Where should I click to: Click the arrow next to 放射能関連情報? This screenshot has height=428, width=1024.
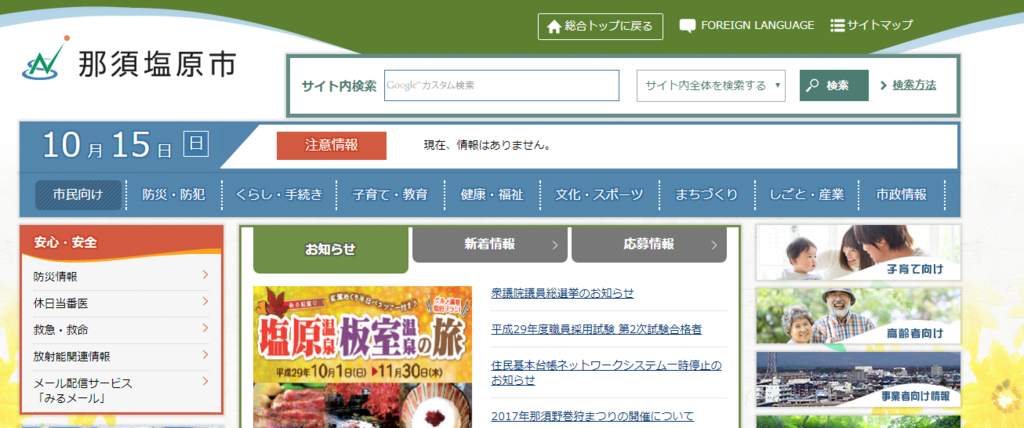[205, 355]
